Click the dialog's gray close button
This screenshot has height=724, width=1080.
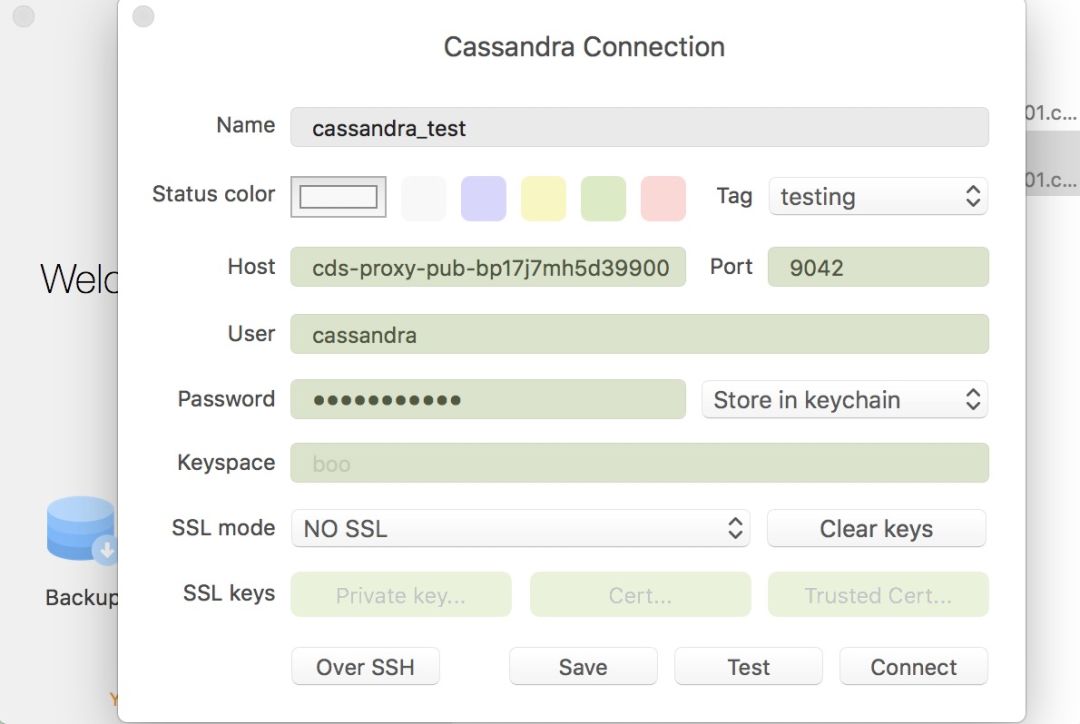143,16
